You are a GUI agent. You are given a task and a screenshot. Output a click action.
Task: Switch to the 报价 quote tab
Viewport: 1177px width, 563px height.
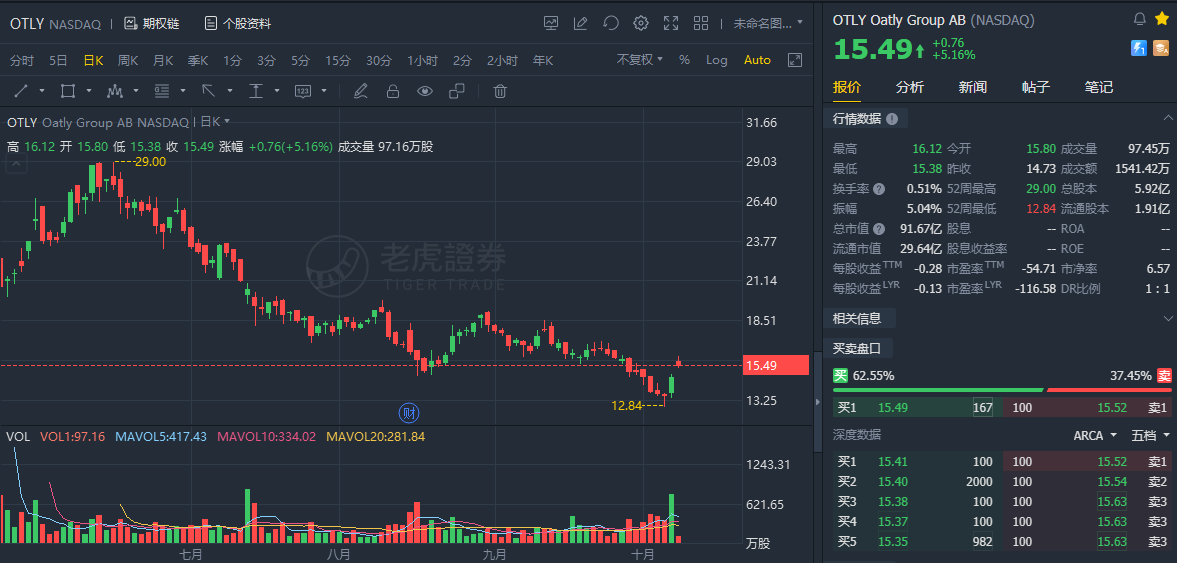click(847, 88)
